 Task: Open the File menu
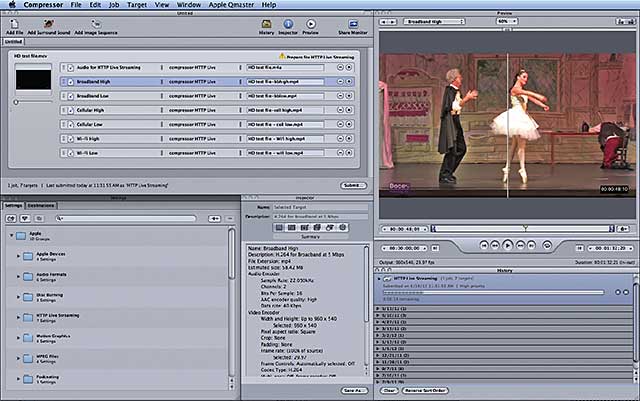pos(76,5)
